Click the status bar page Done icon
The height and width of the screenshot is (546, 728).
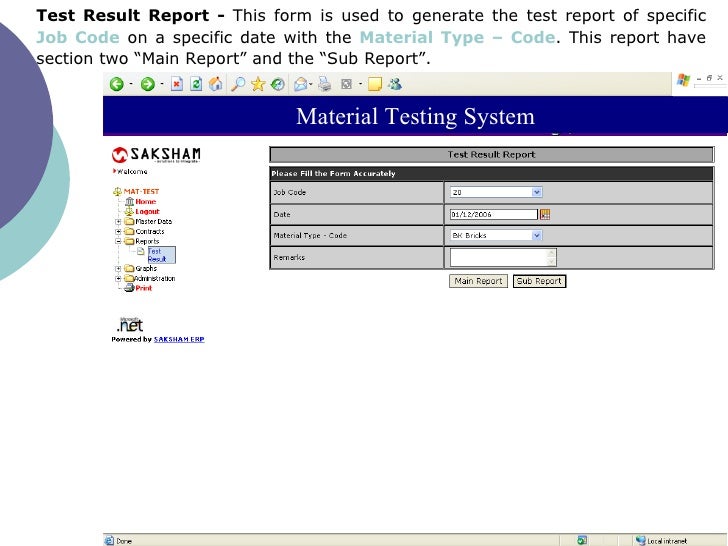coord(110,540)
